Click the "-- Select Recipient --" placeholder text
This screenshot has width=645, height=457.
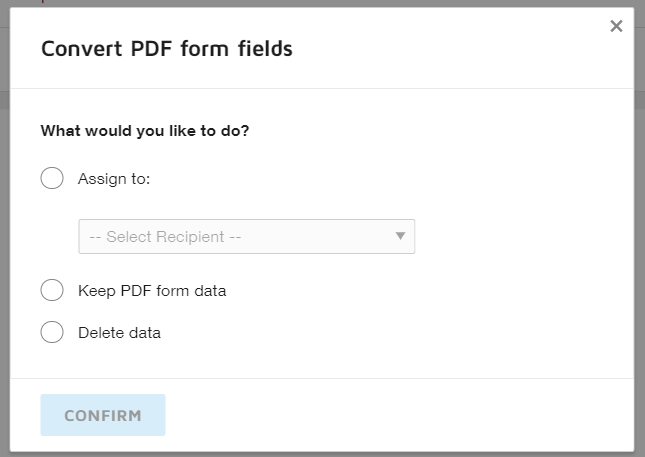coord(165,237)
